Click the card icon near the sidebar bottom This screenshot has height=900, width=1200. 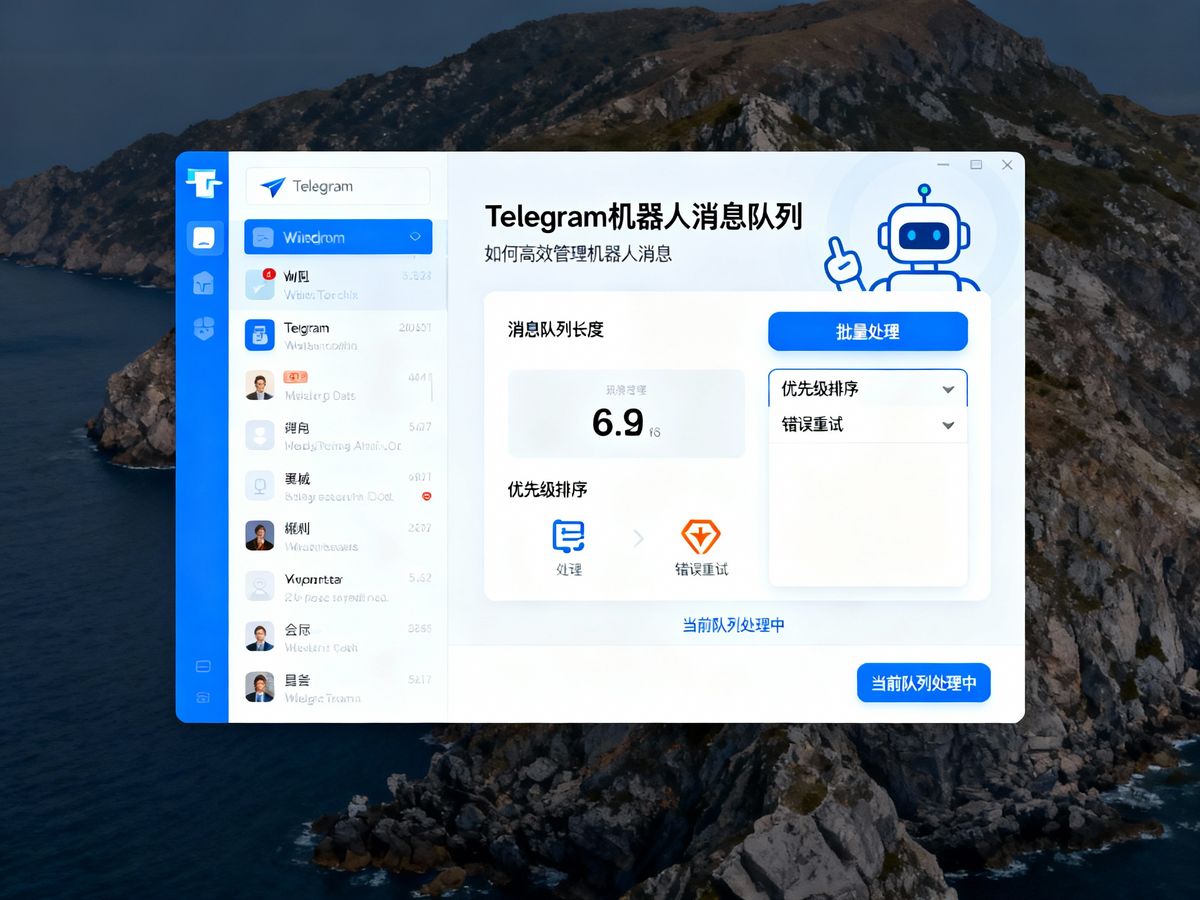pos(203,666)
